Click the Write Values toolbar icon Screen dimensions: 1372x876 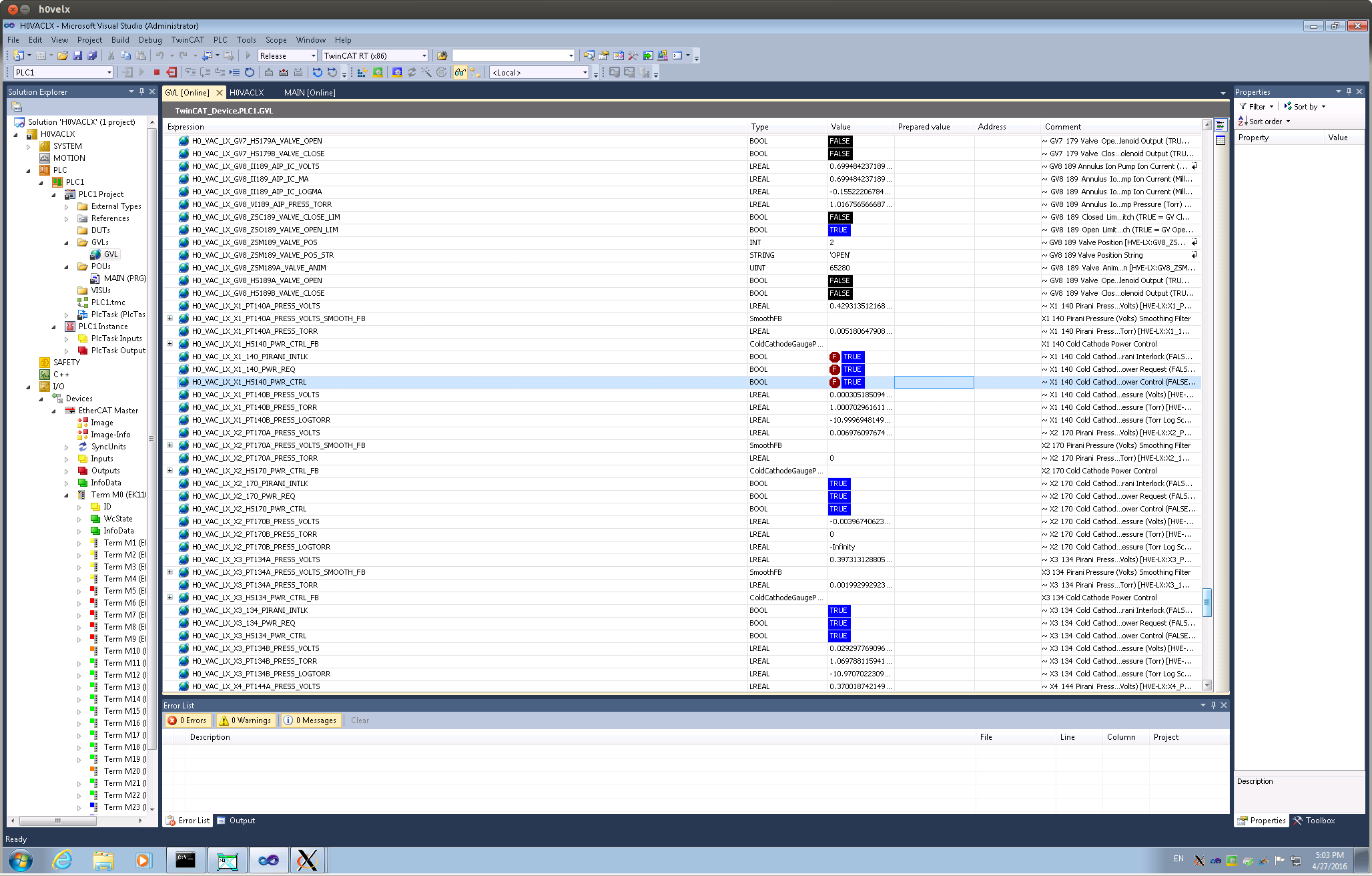point(269,72)
